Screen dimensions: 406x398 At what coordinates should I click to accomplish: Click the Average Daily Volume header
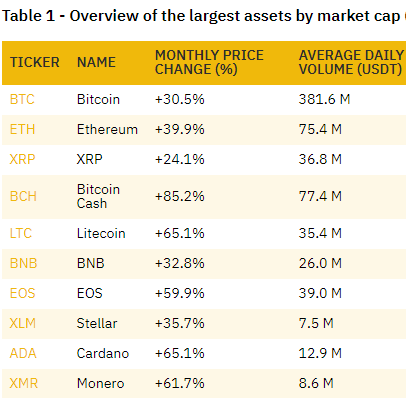coord(352,62)
